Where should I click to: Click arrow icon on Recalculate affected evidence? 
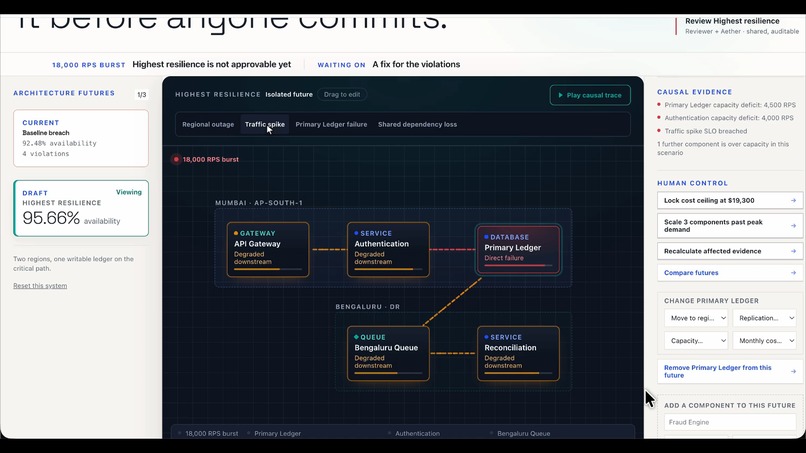coord(793,251)
